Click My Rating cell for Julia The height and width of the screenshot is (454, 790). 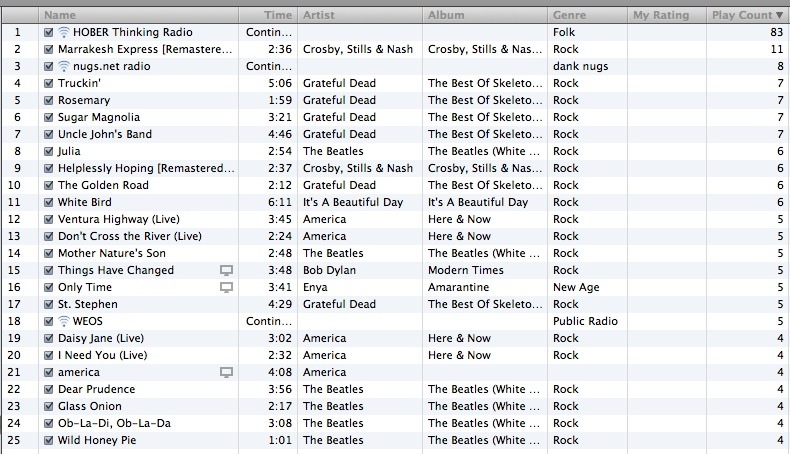click(667, 151)
